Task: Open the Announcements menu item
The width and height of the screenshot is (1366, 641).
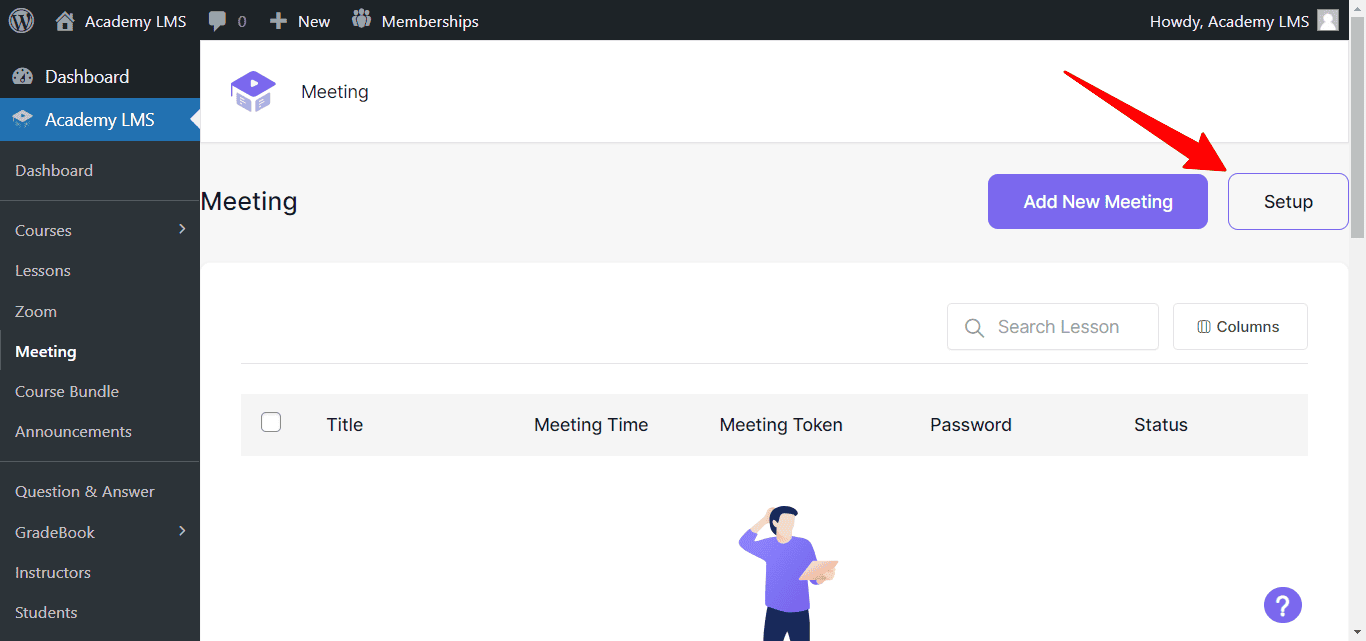Action: point(73,432)
